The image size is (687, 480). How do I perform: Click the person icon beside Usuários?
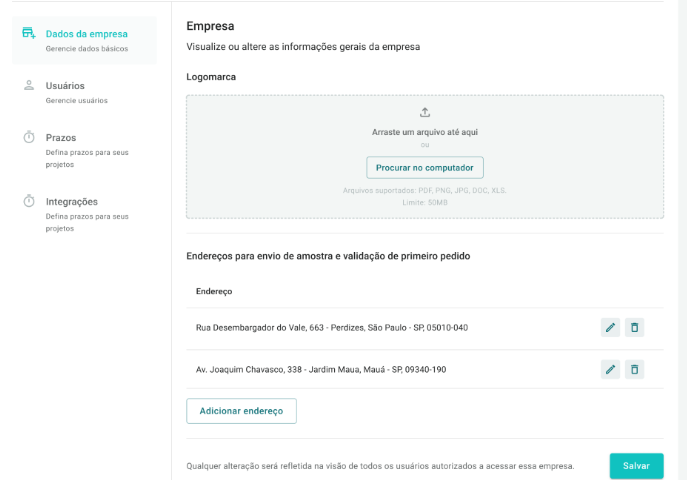tap(29, 85)
